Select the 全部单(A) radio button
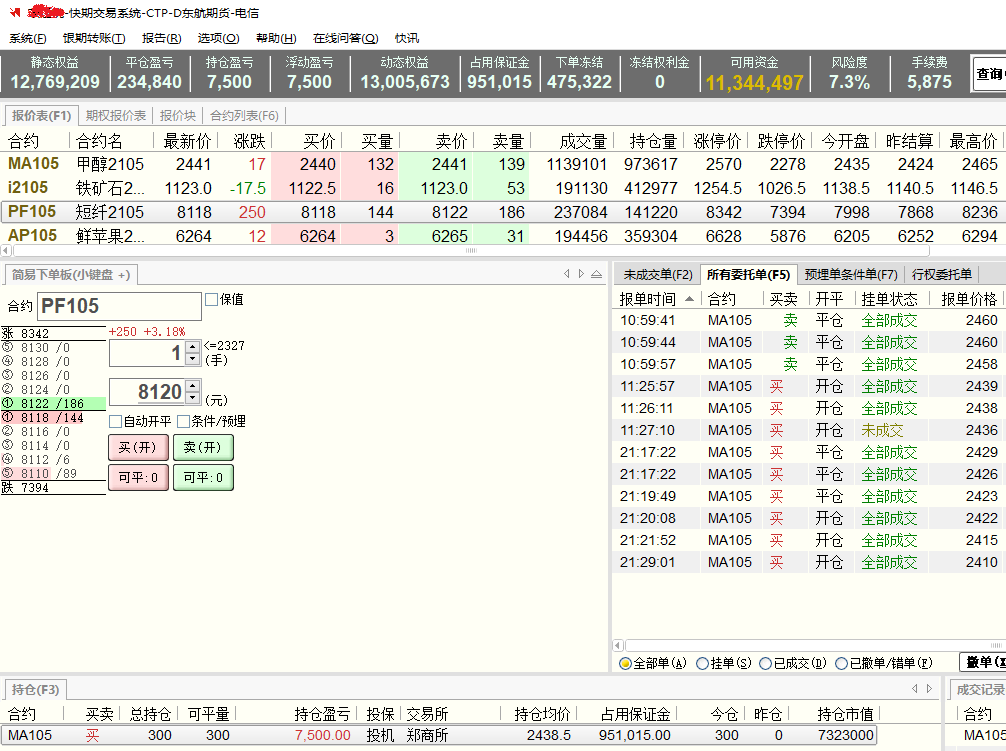The height and width of the screenshot is (751, 1006). (625, 664)
